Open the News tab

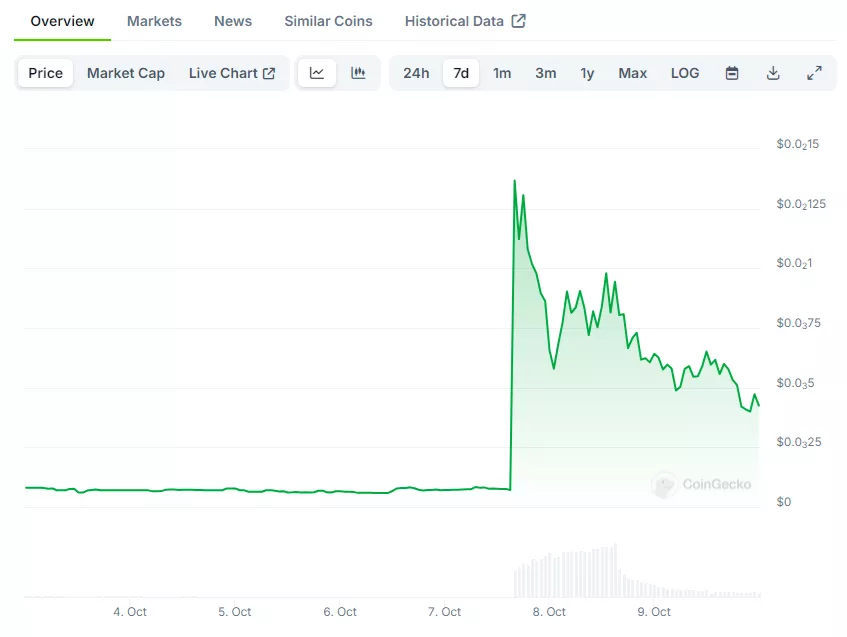coord(232,20)
